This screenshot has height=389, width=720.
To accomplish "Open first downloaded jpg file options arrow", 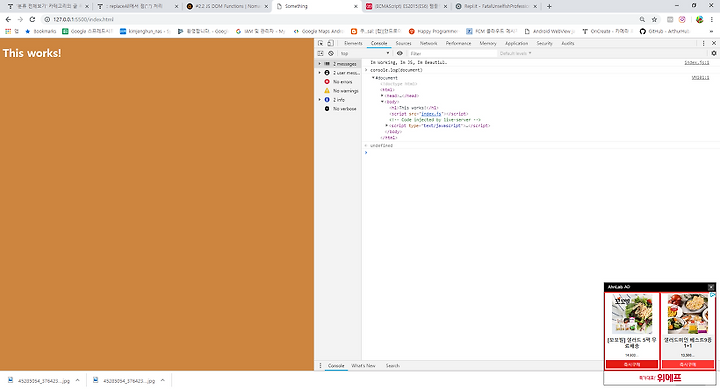I will click(77, 380).
